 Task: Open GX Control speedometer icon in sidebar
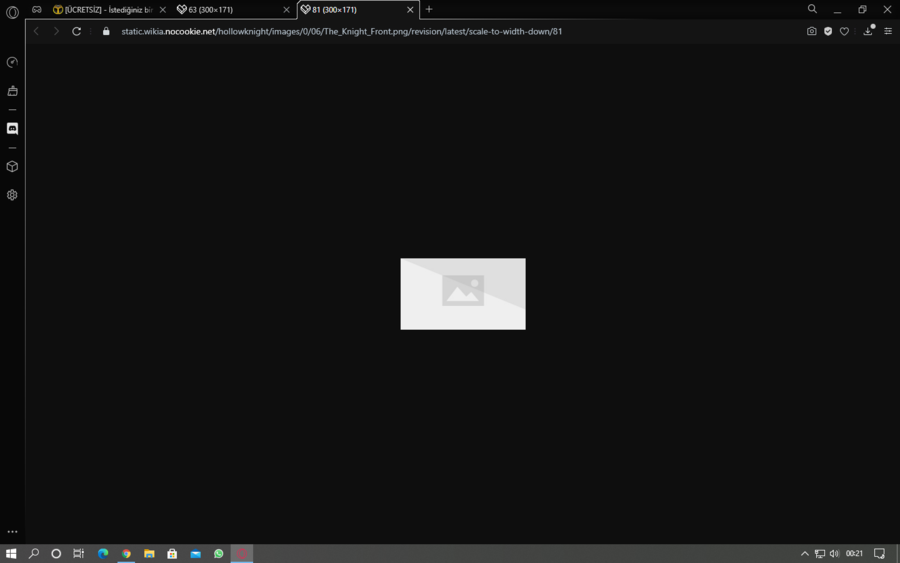pos(12,62)
